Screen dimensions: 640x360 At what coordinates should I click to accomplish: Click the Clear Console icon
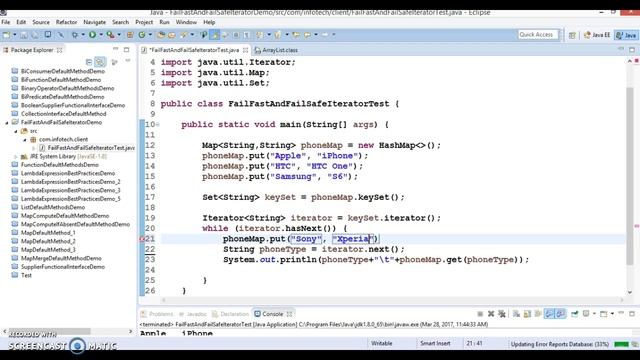coord(516,314)
